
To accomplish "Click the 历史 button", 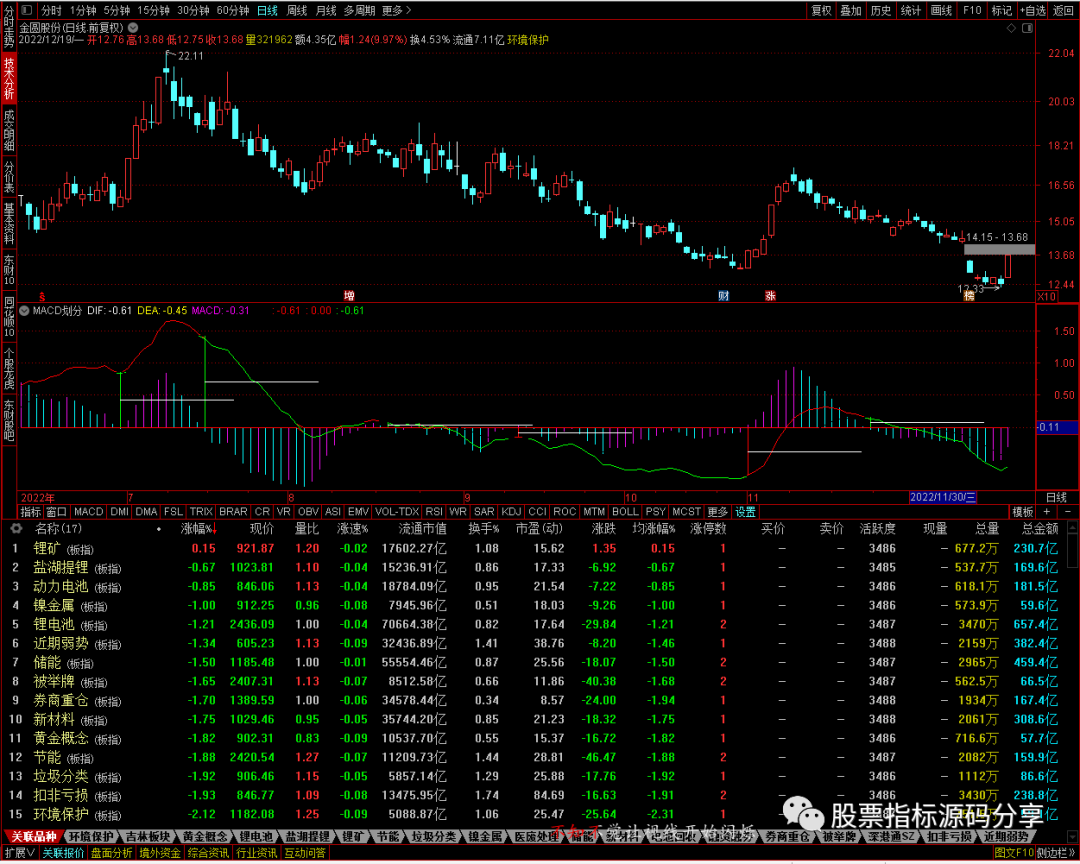I will [x=881, y=10].
